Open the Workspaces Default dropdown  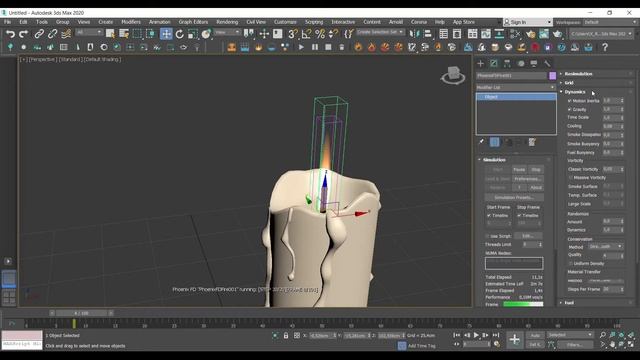pyautogui.click(x=610, y=22)
